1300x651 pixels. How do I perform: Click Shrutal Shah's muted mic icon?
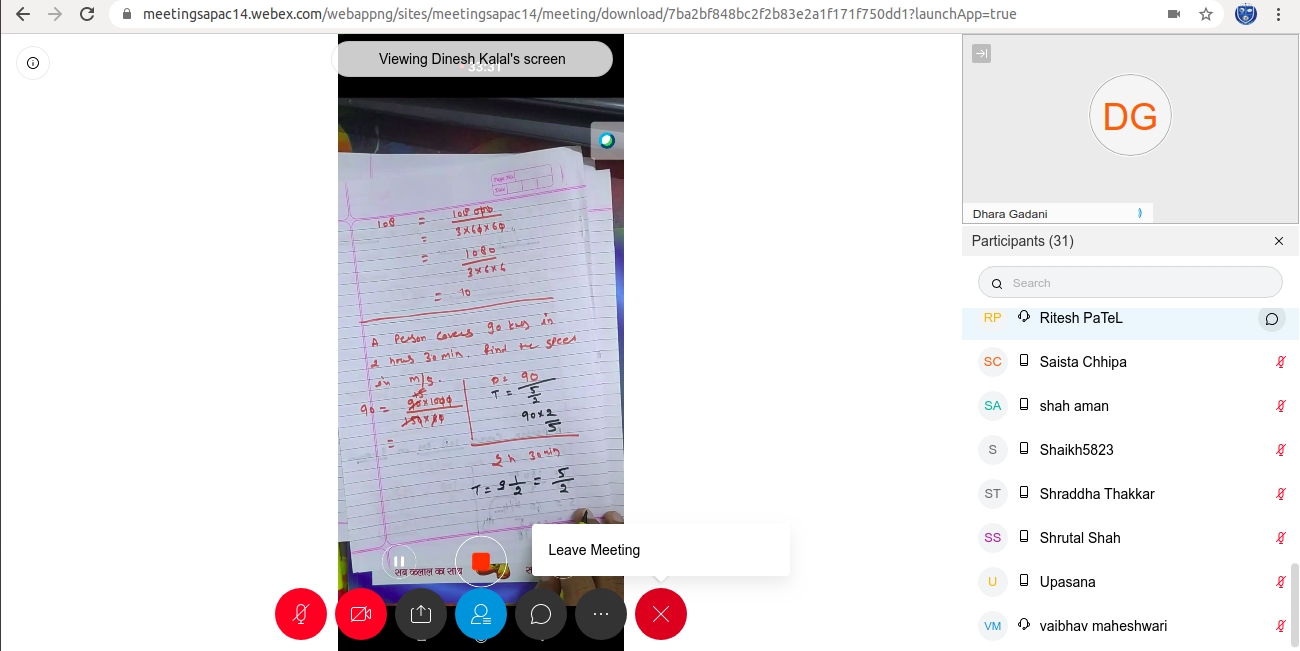click(1281, 538)
